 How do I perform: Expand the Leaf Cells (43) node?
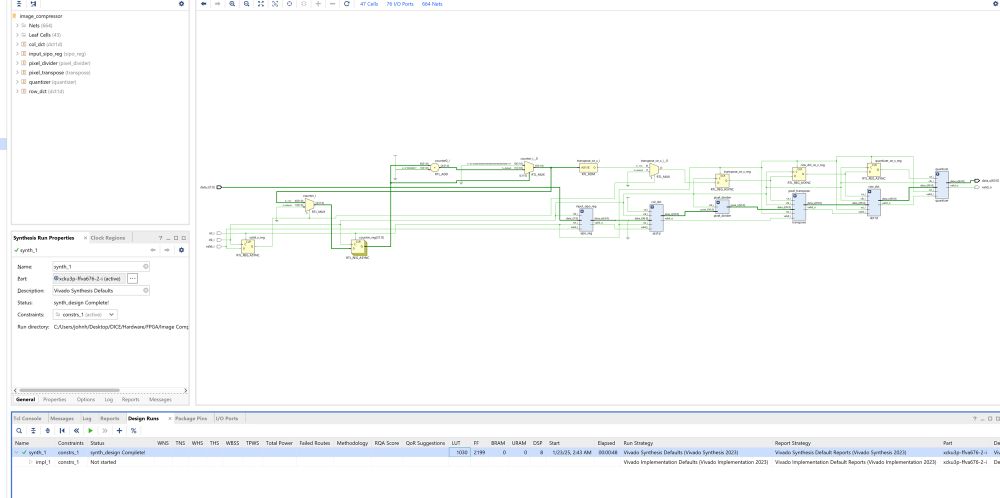click(x=18, y=35)
